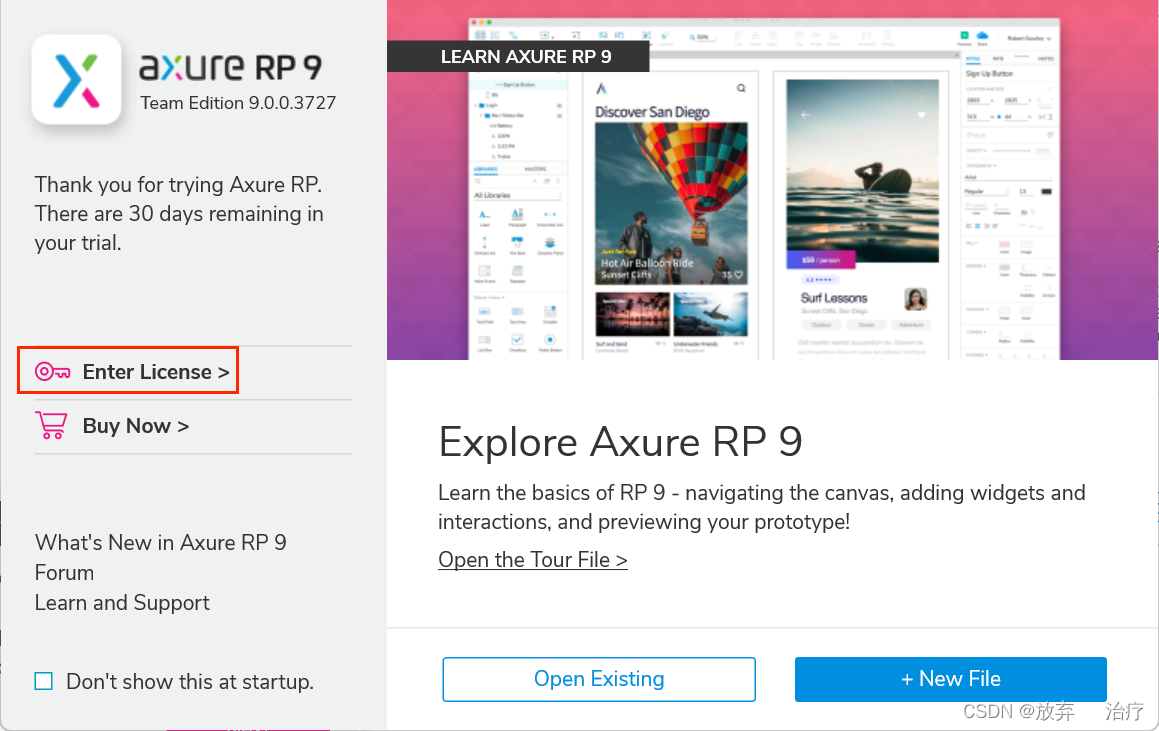The height and width of the screenshot is (731, 1159).
Task: Check Don't show this at startup
Action: [x=43, y=681]
